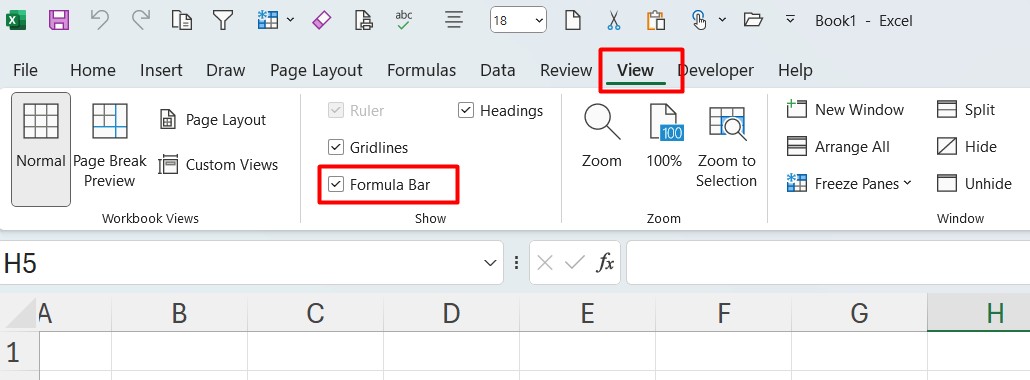1030x380 pixels.
Task: Click the Name Box showing H5
Action: pos(240,263)
